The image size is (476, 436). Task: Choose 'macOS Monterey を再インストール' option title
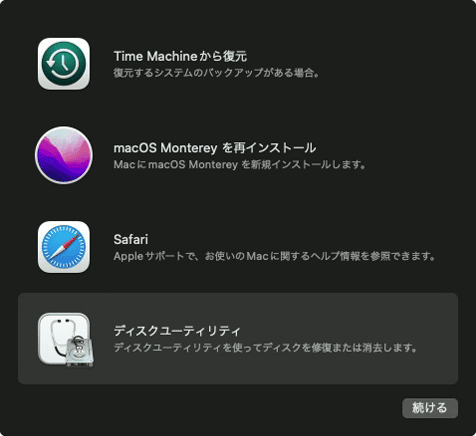(x=215, y=148)
